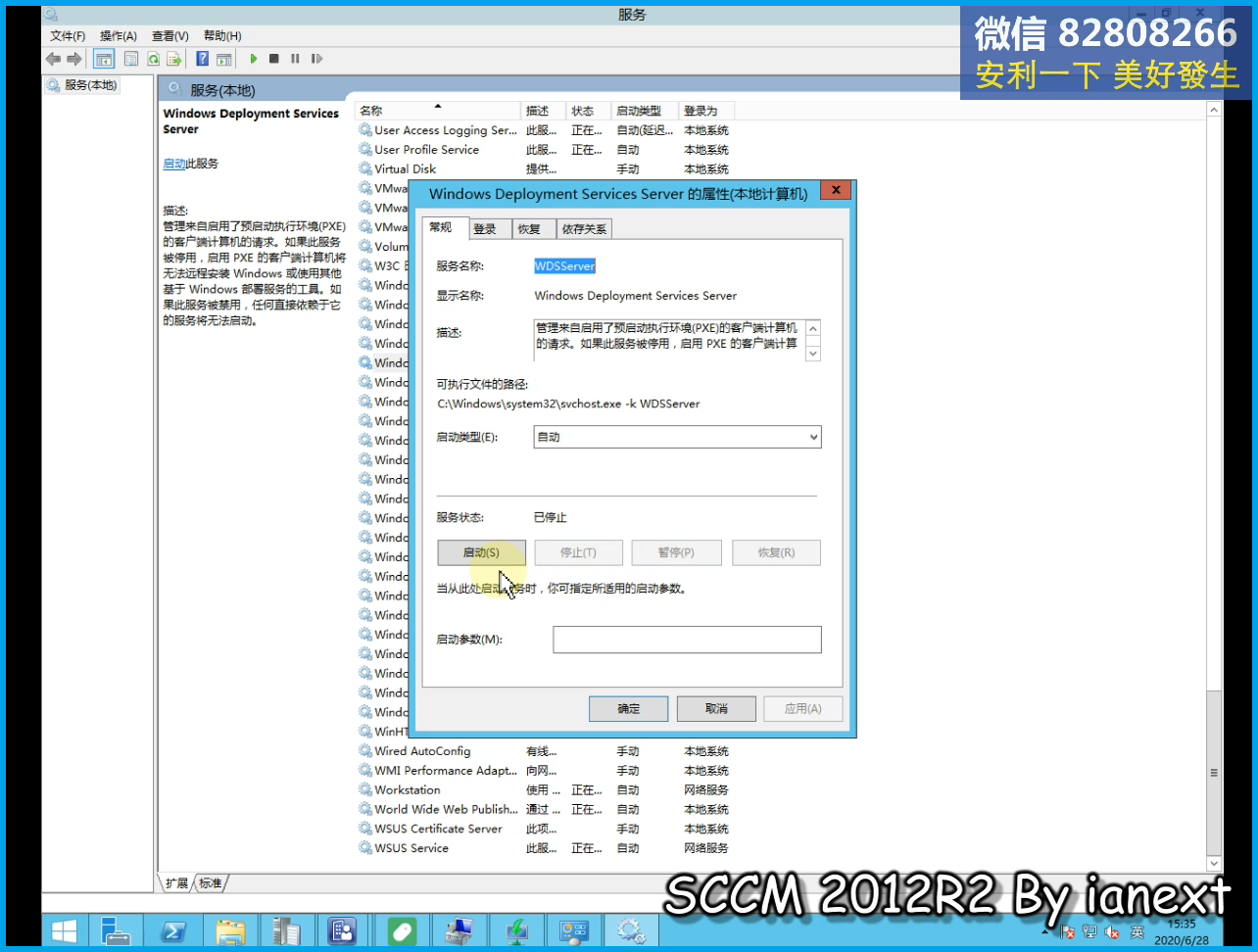Screen dimensions: 1258x952
Task: Click the gear icon beside Wired AutoConfig
Action: [365, 751]
